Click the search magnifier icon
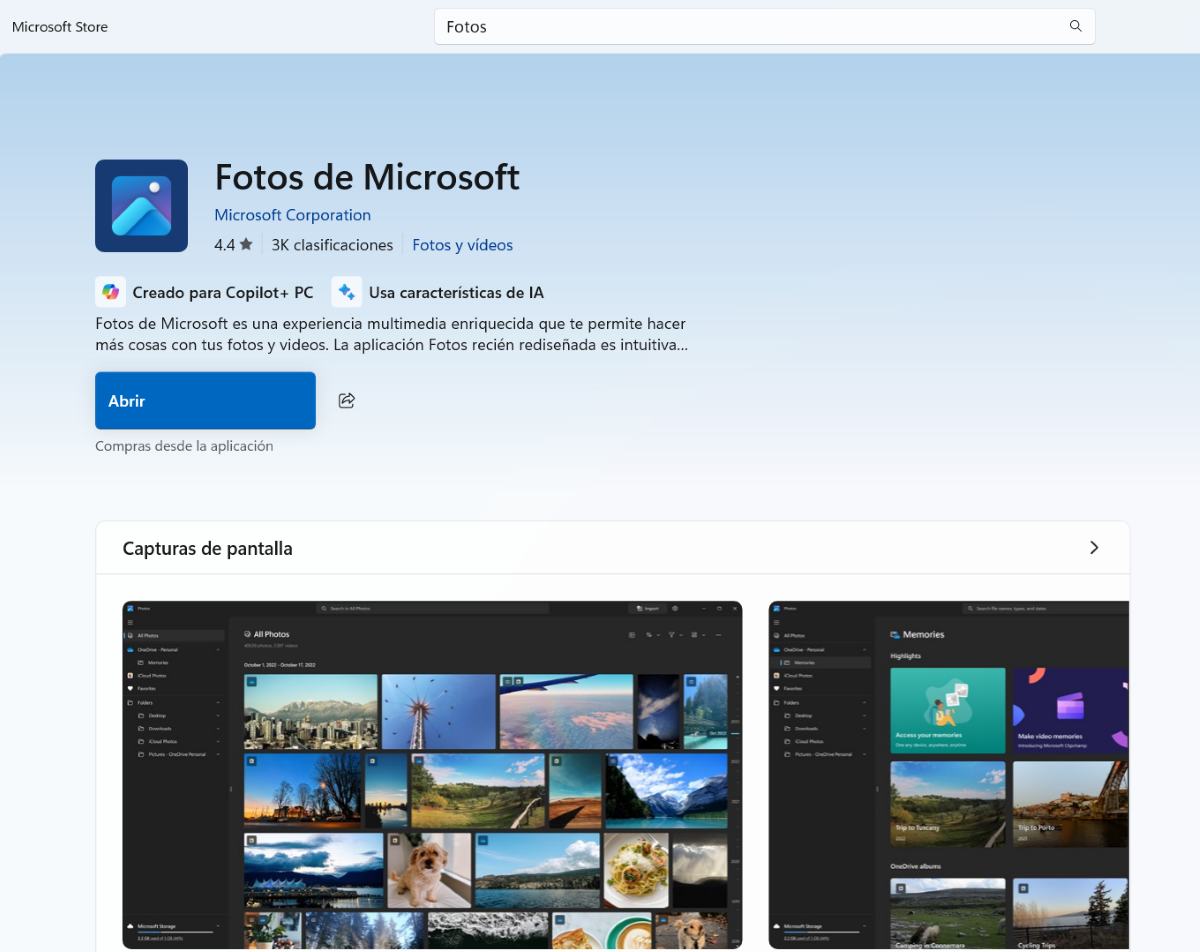Viewport: 1200px width, 952px height. (x=1075, y=26)
